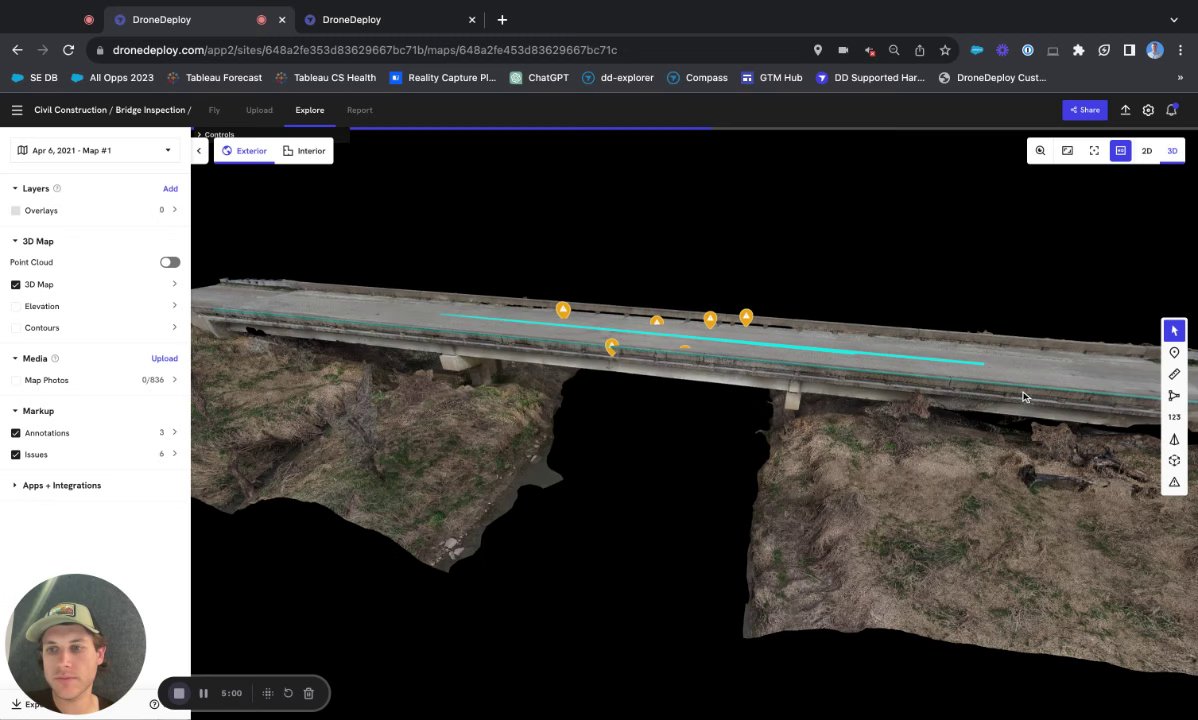Stop the screen recording
The image size is (1198, 720).
pyautogui.click(x=179, y=693)
